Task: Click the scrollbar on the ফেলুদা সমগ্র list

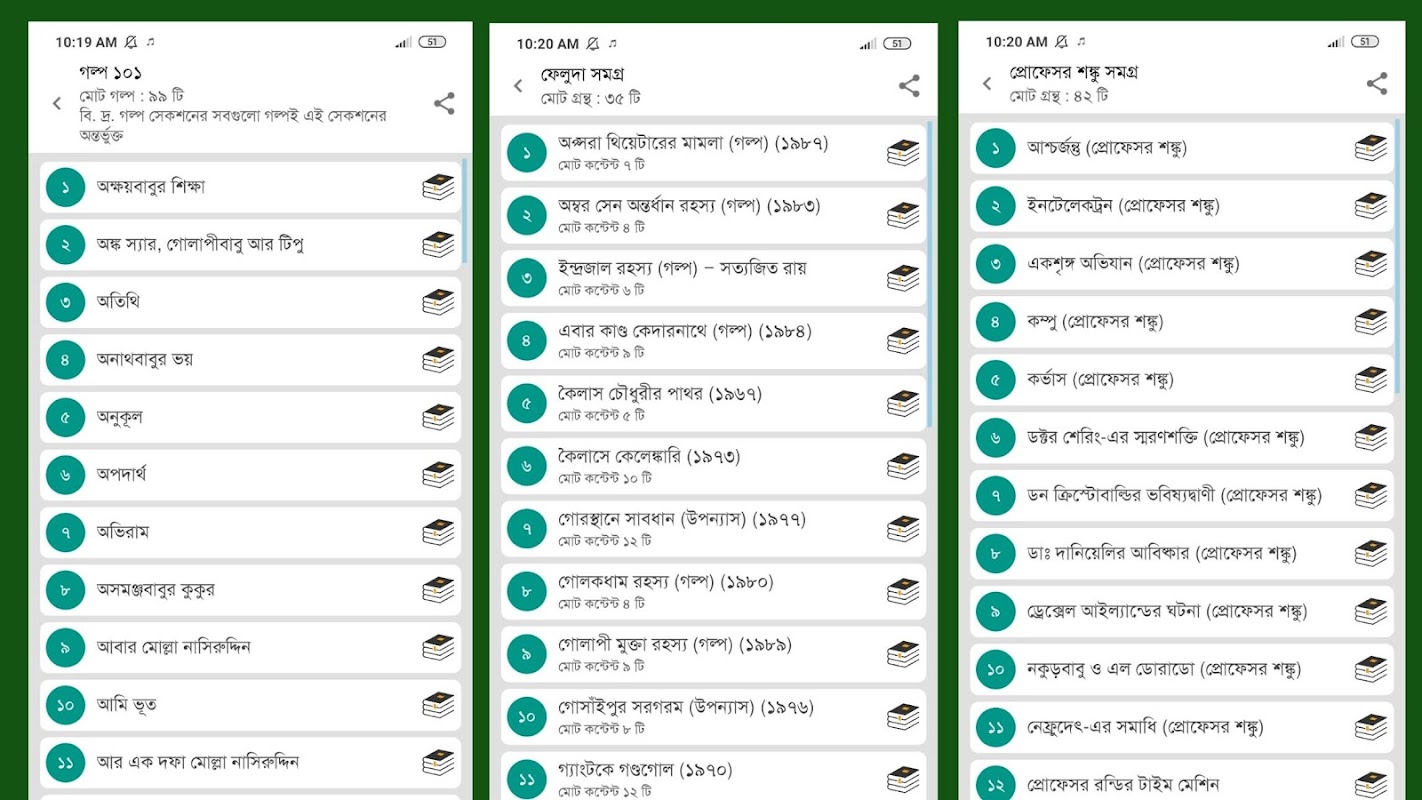Action: (929, 274)
